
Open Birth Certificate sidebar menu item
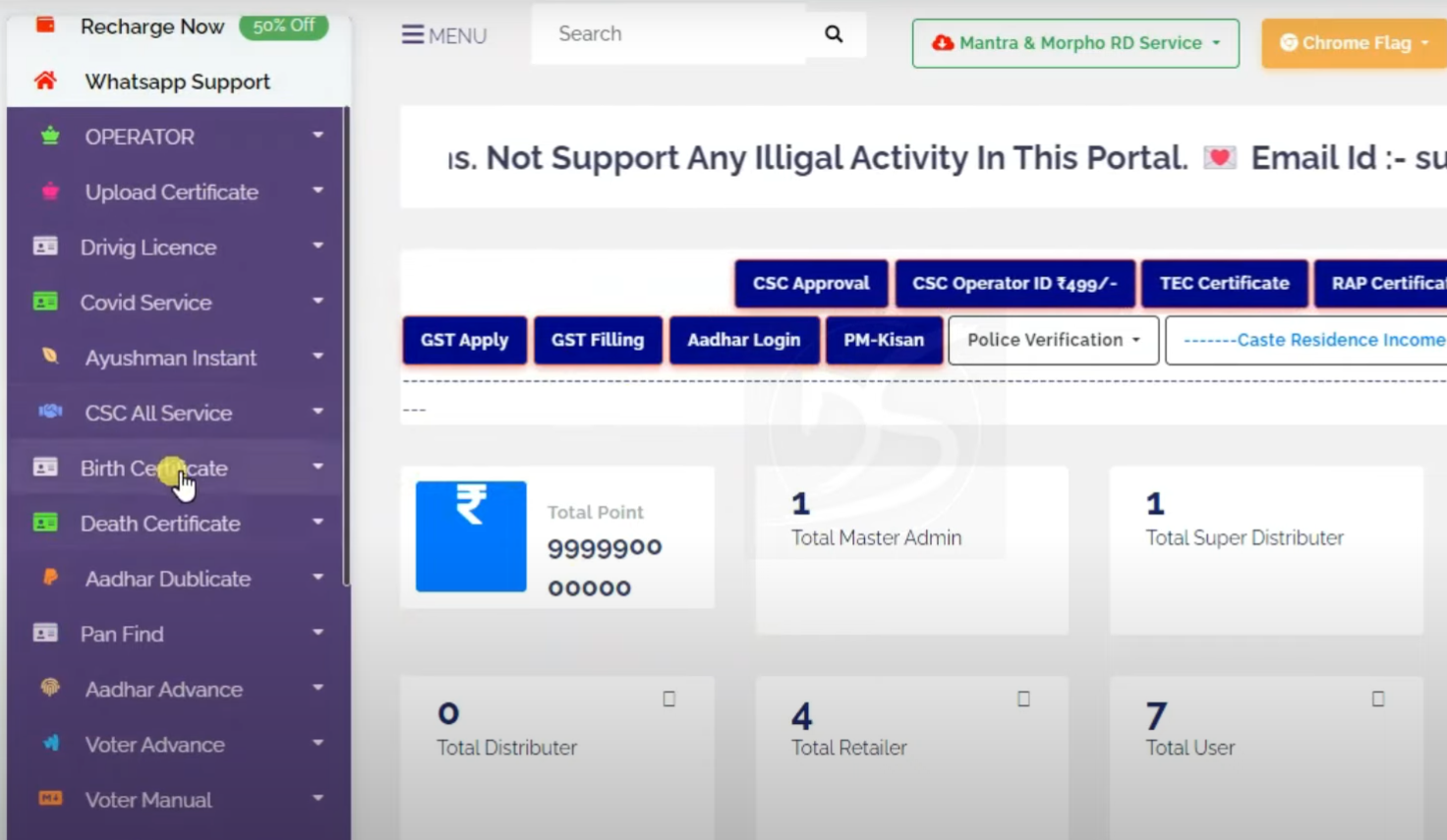[x=154, y=469]
